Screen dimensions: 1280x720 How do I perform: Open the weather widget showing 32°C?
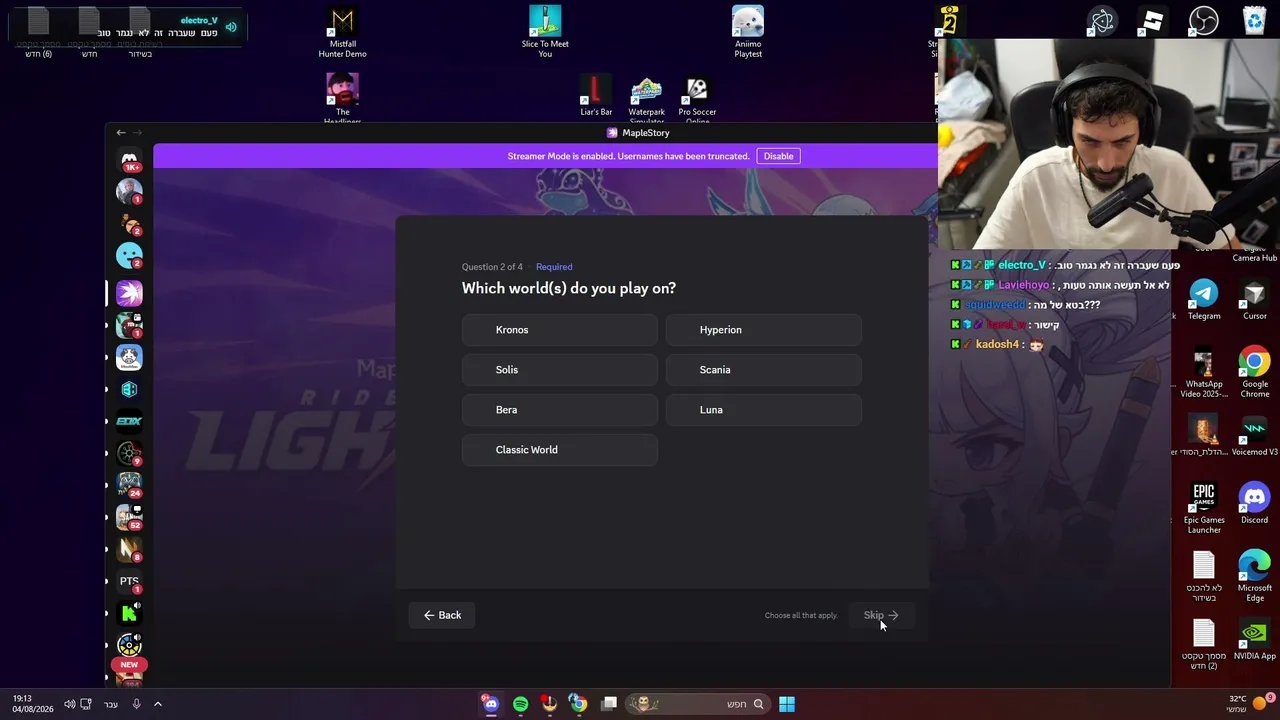pos(1246,704)
